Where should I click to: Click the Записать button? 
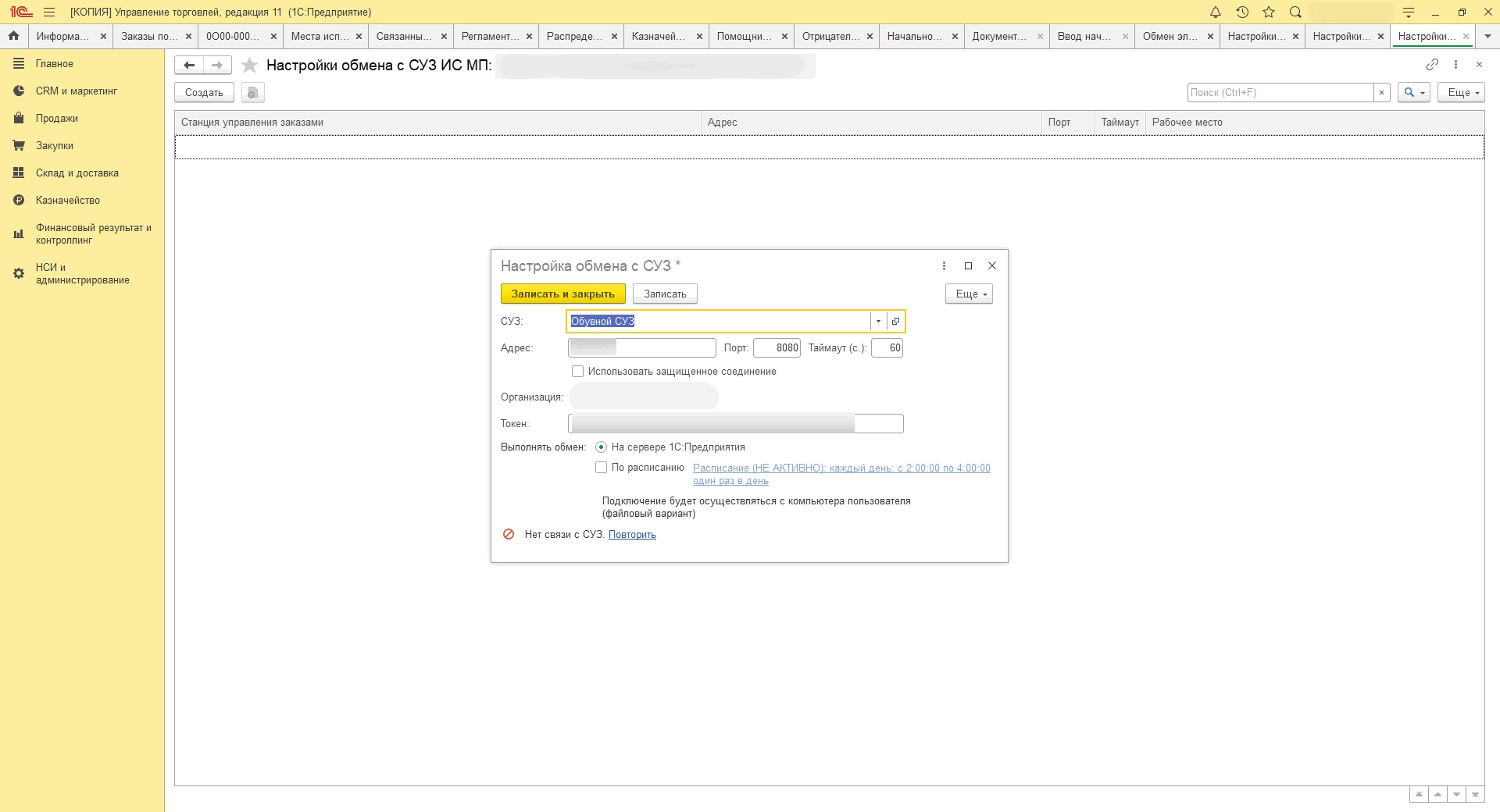pyautogui.click(x=665, y=294)
